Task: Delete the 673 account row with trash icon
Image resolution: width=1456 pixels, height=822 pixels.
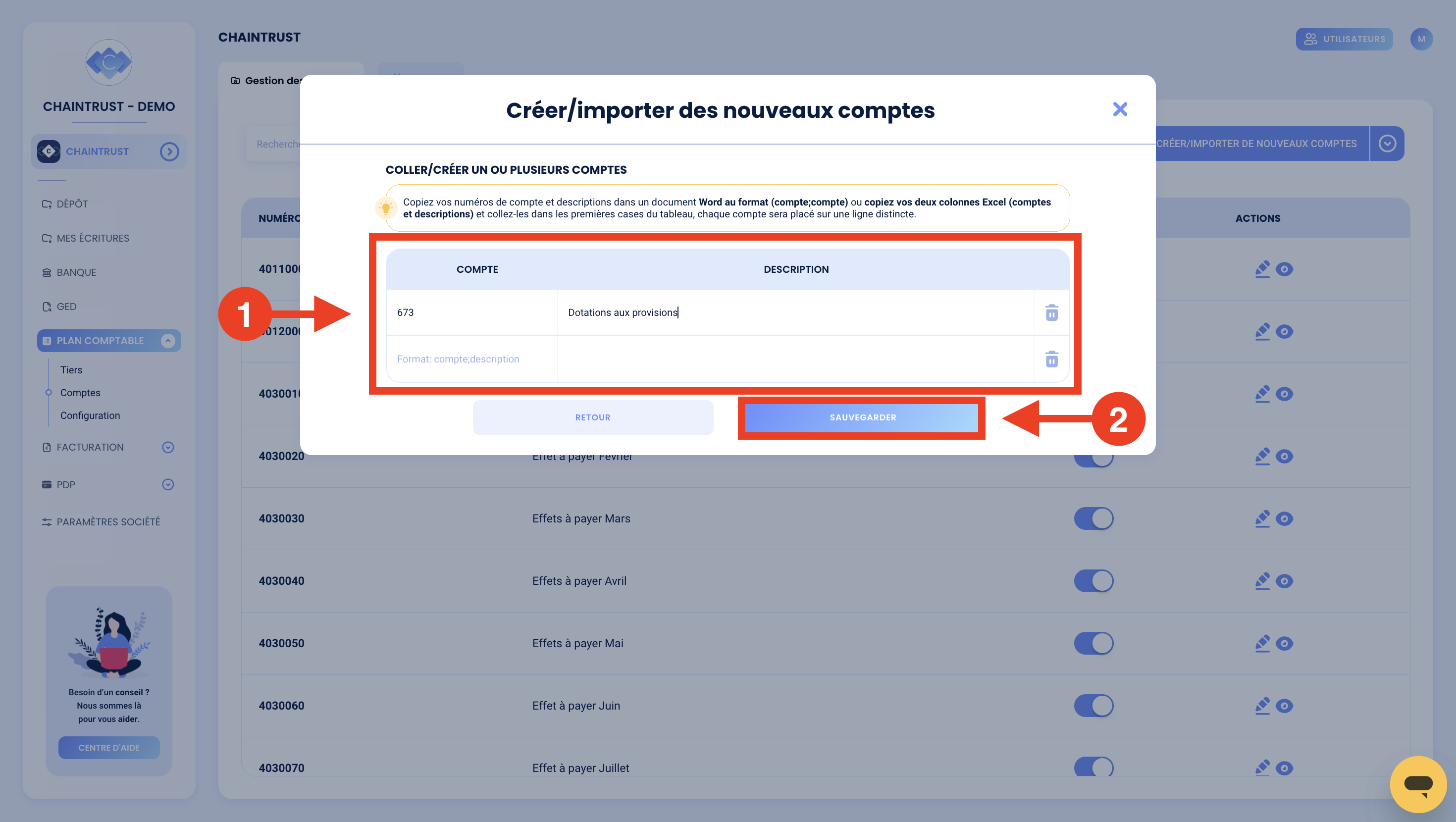Action: (1051, 312)
